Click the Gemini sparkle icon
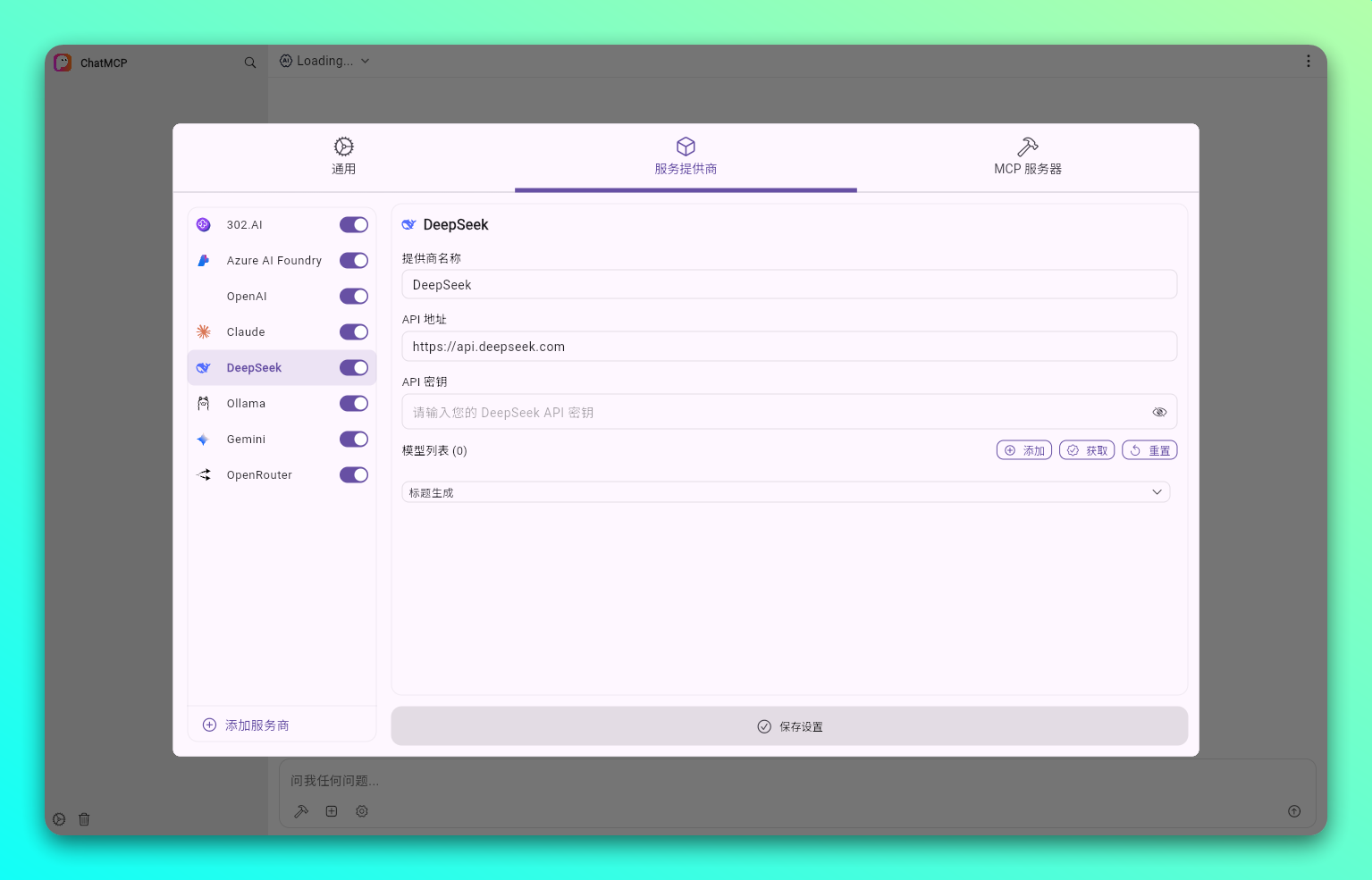Viewport: 1372px width, 880px height. point(204,440)
